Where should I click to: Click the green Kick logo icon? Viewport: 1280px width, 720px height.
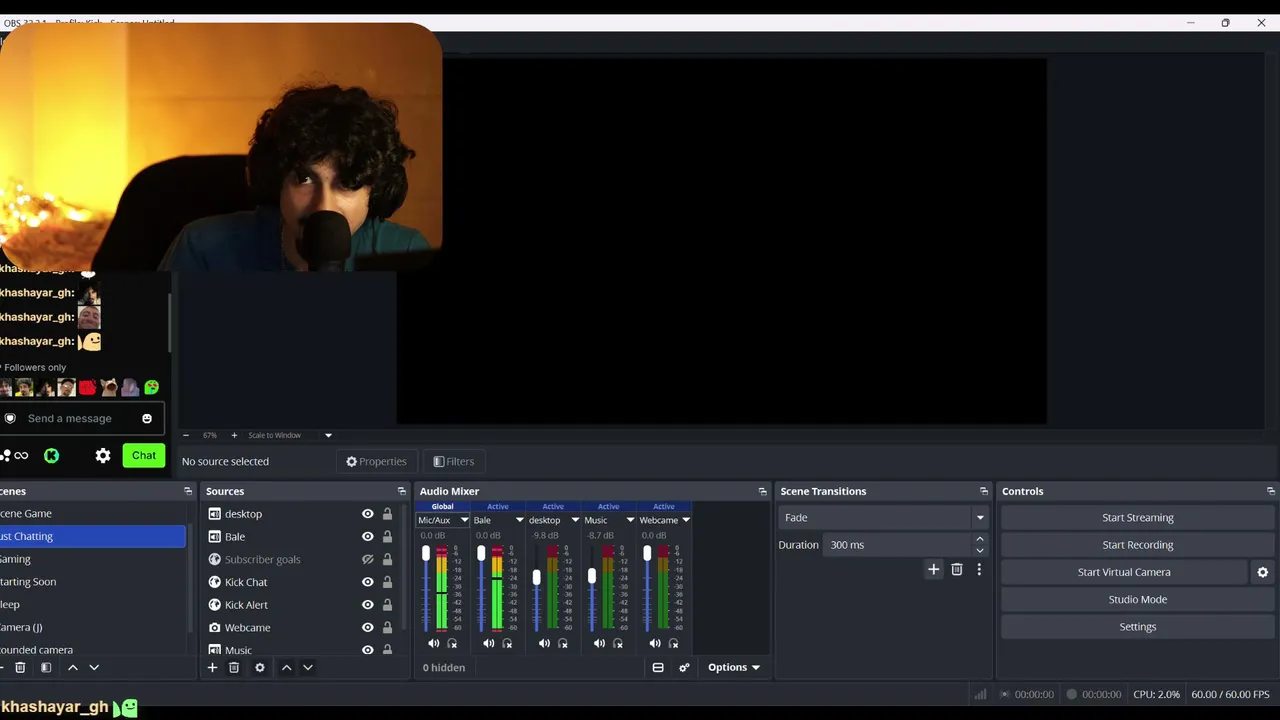(51, 455)
